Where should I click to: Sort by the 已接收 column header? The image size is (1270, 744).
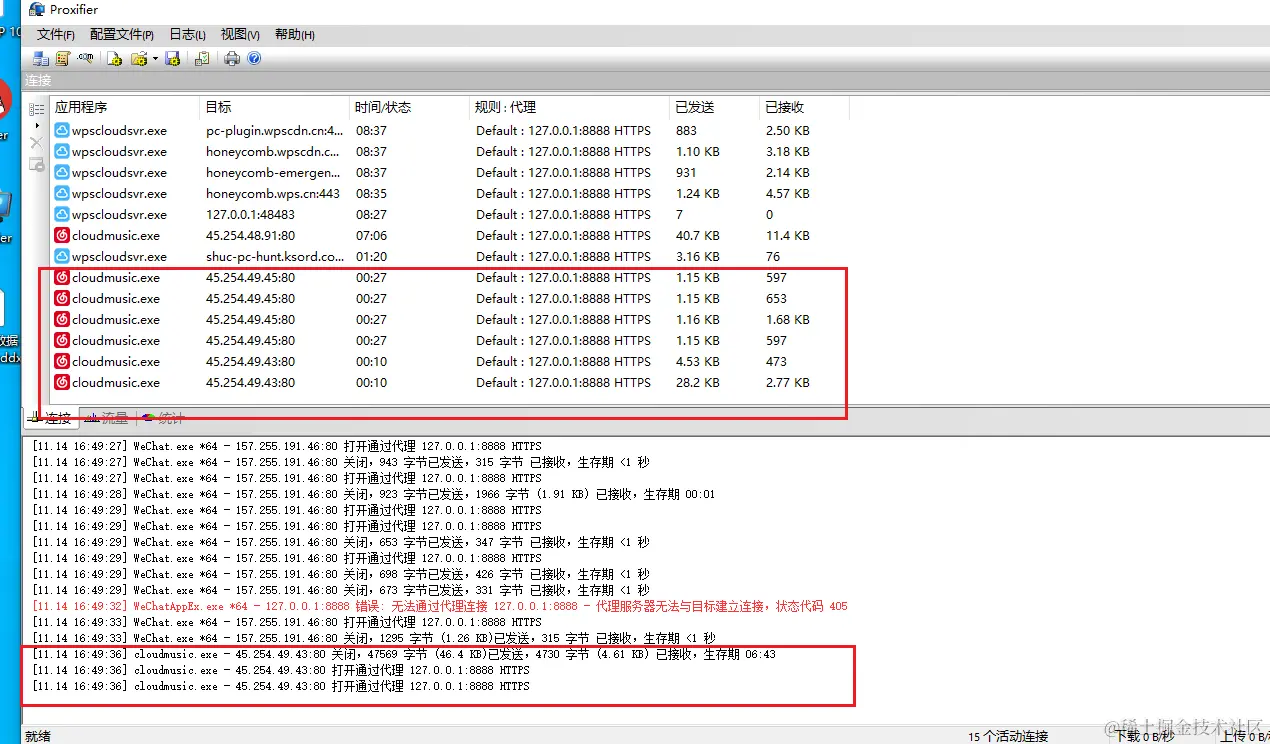point(805,107)
